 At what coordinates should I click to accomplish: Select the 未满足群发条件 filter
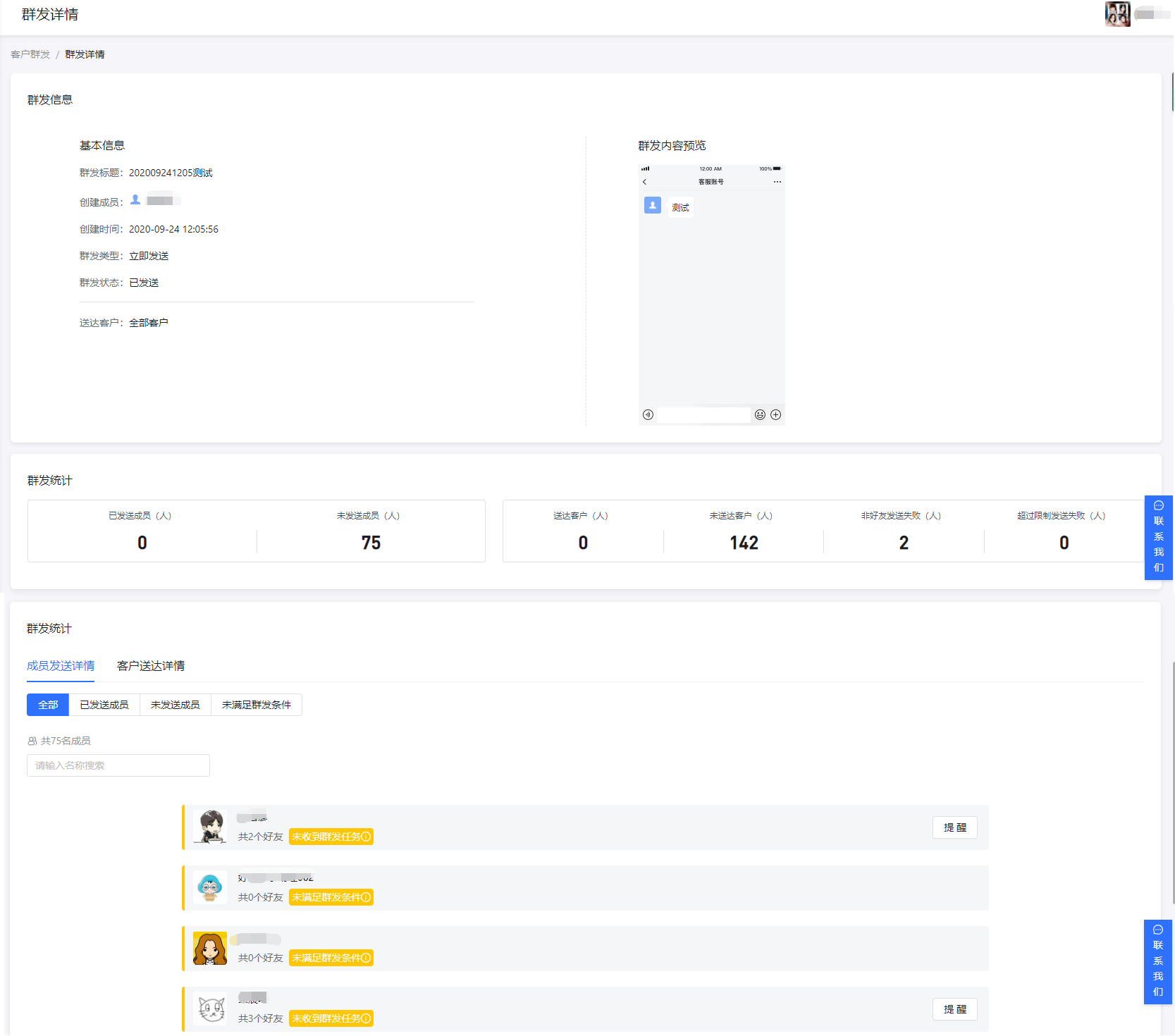click(x=257, y=705)
